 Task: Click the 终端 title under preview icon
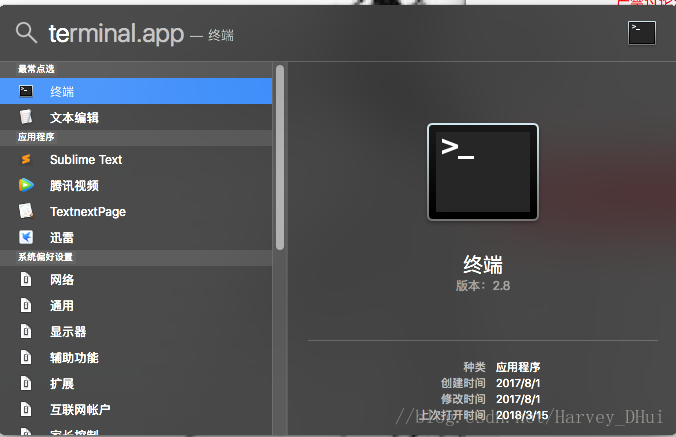(483, 265)
